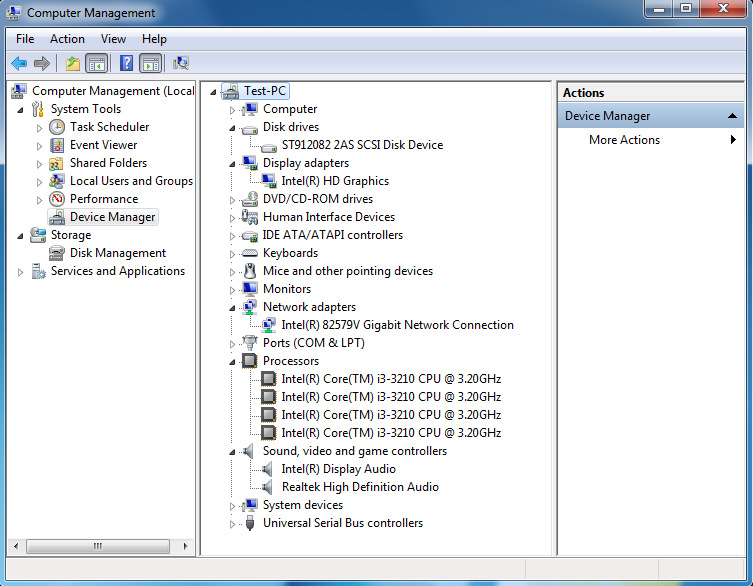This screenshot has height=586, width=753.
Task: Click the Forward arrow toolbar icon
Action: 42,63
